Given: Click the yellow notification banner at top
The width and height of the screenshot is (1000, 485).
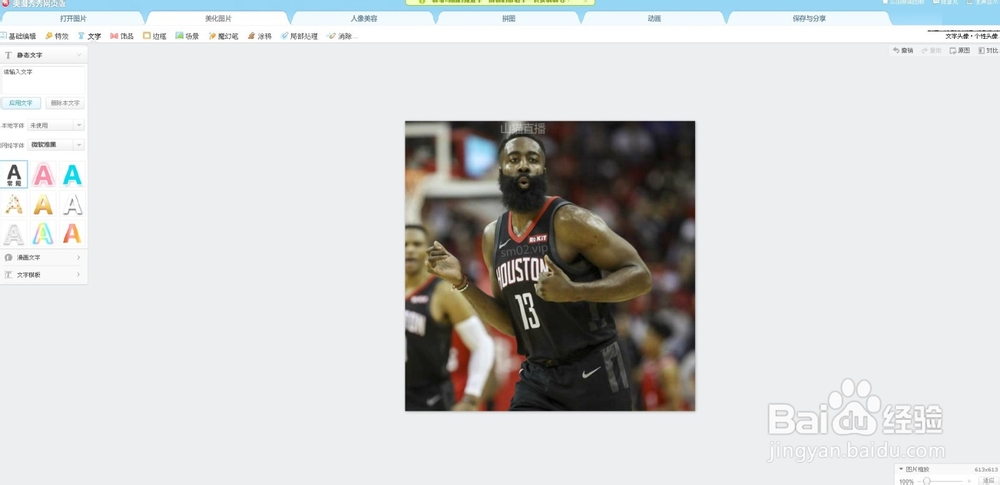Looking at the screenshot, I should [500, 2].
